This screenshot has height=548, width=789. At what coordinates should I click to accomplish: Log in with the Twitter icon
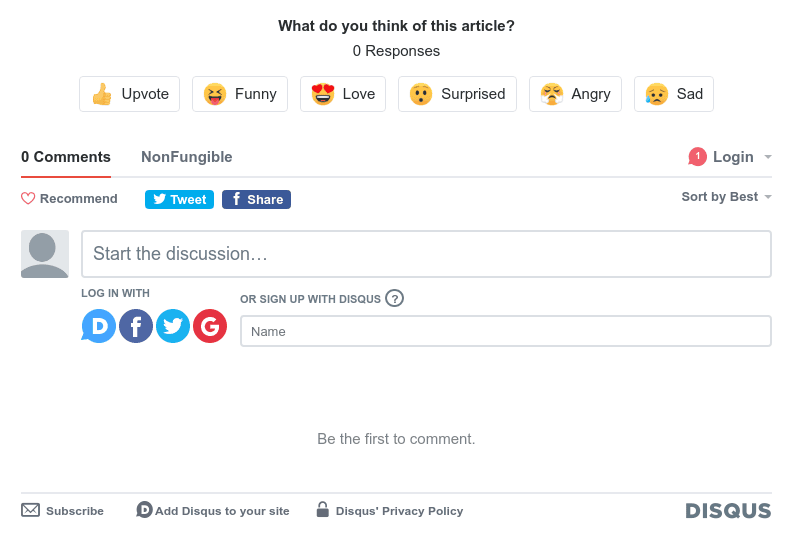(173, 326)
